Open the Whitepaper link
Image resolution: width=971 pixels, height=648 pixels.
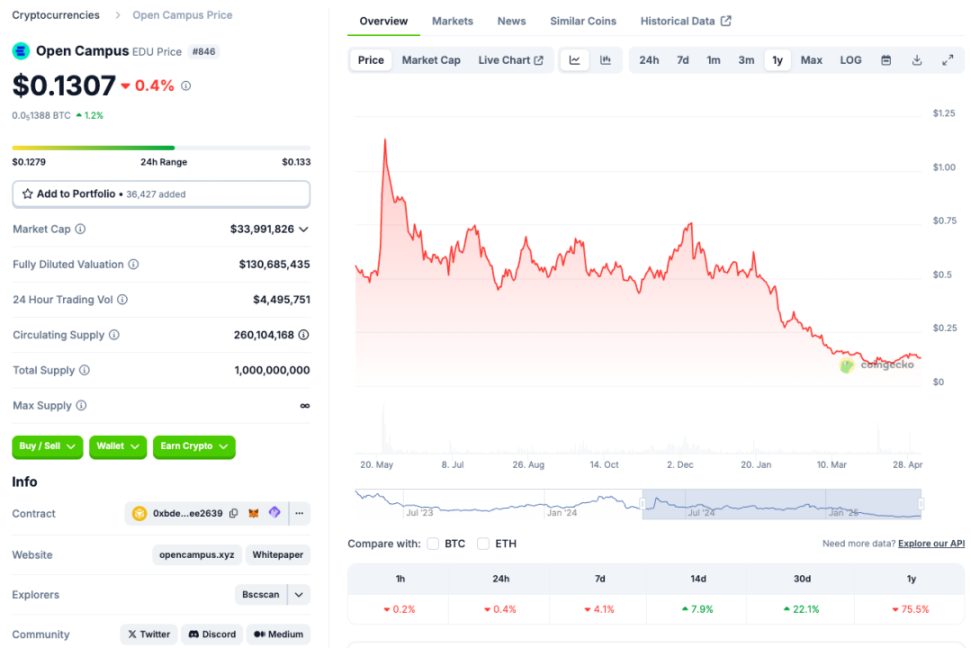(277, 554)
